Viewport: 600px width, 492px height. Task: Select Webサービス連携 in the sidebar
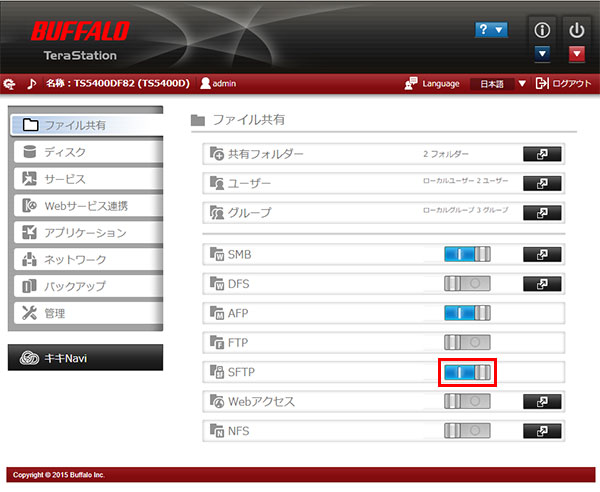click(x=88, y=206)
